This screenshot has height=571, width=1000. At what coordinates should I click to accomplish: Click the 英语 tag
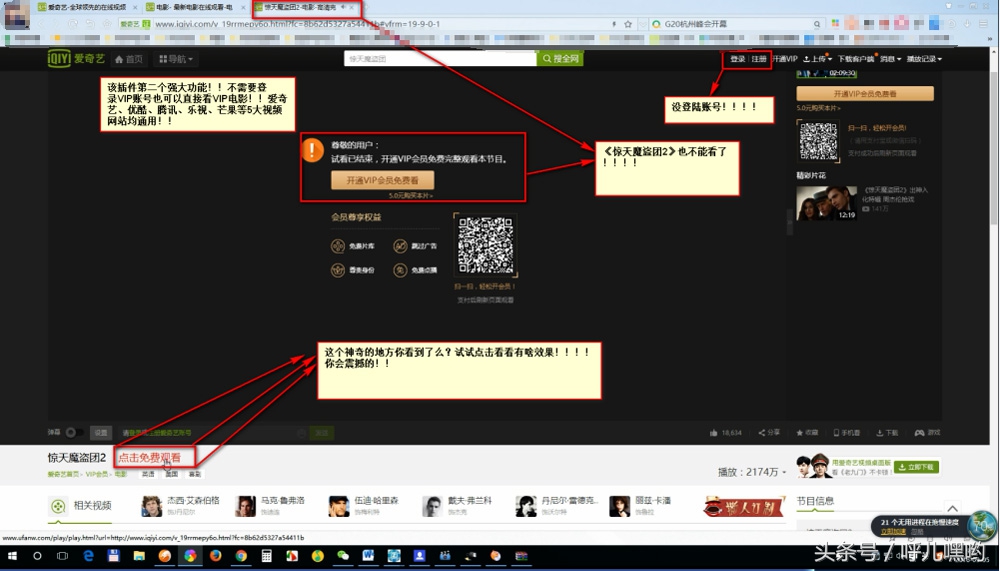[148, 474]
